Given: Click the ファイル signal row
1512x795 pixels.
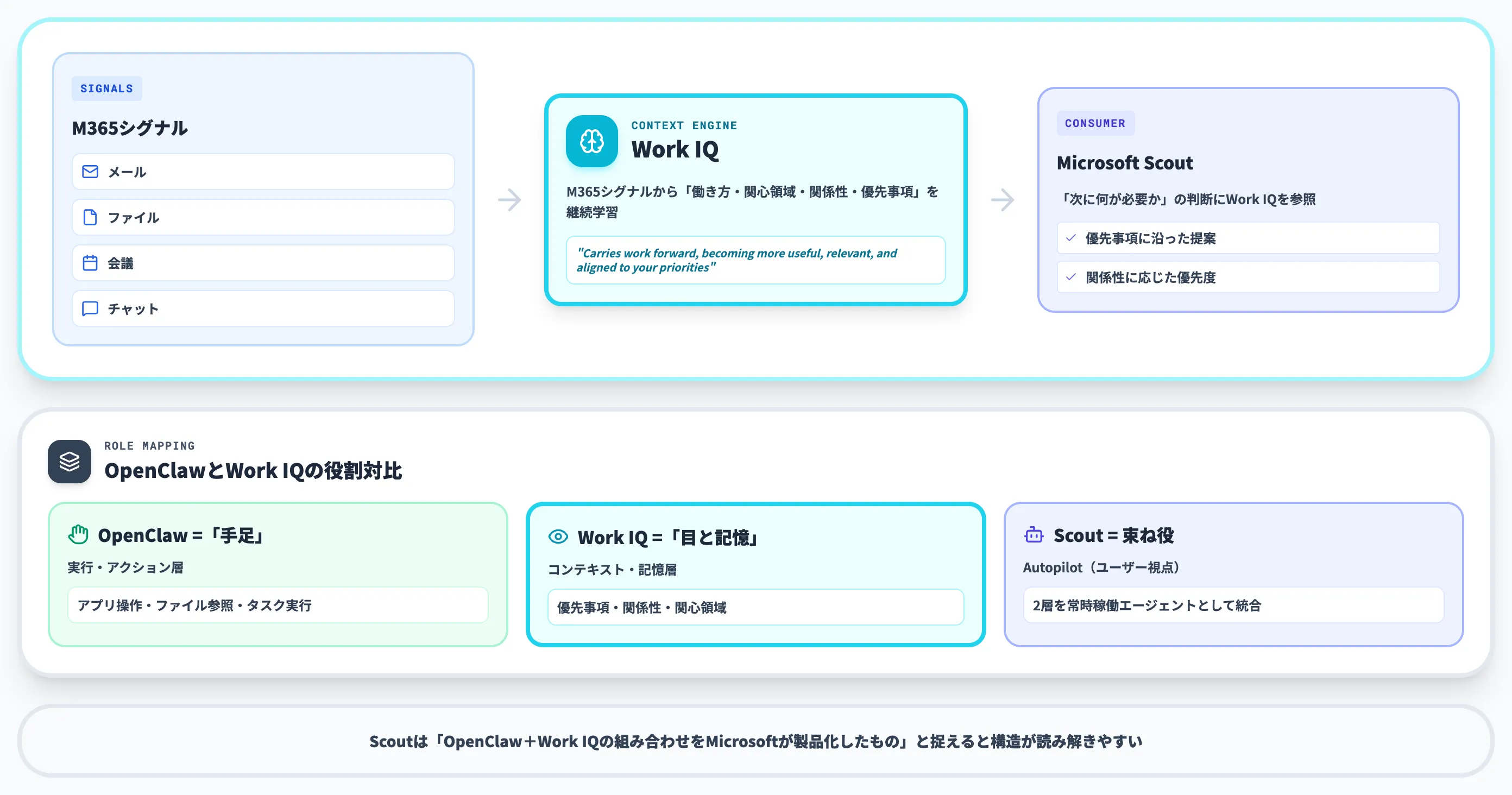Looking at the screenshot, I should pyautogui.click(x=263, y=217).
